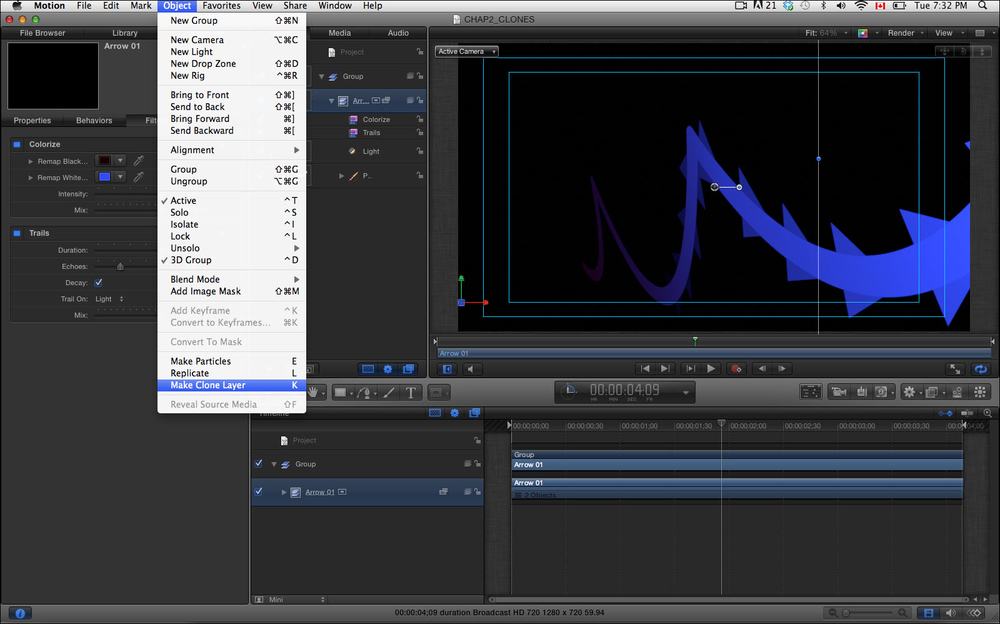This screenshot has width=1000, height=624.
Task: Expand the Remap White parameter
Action: point(31,177)
